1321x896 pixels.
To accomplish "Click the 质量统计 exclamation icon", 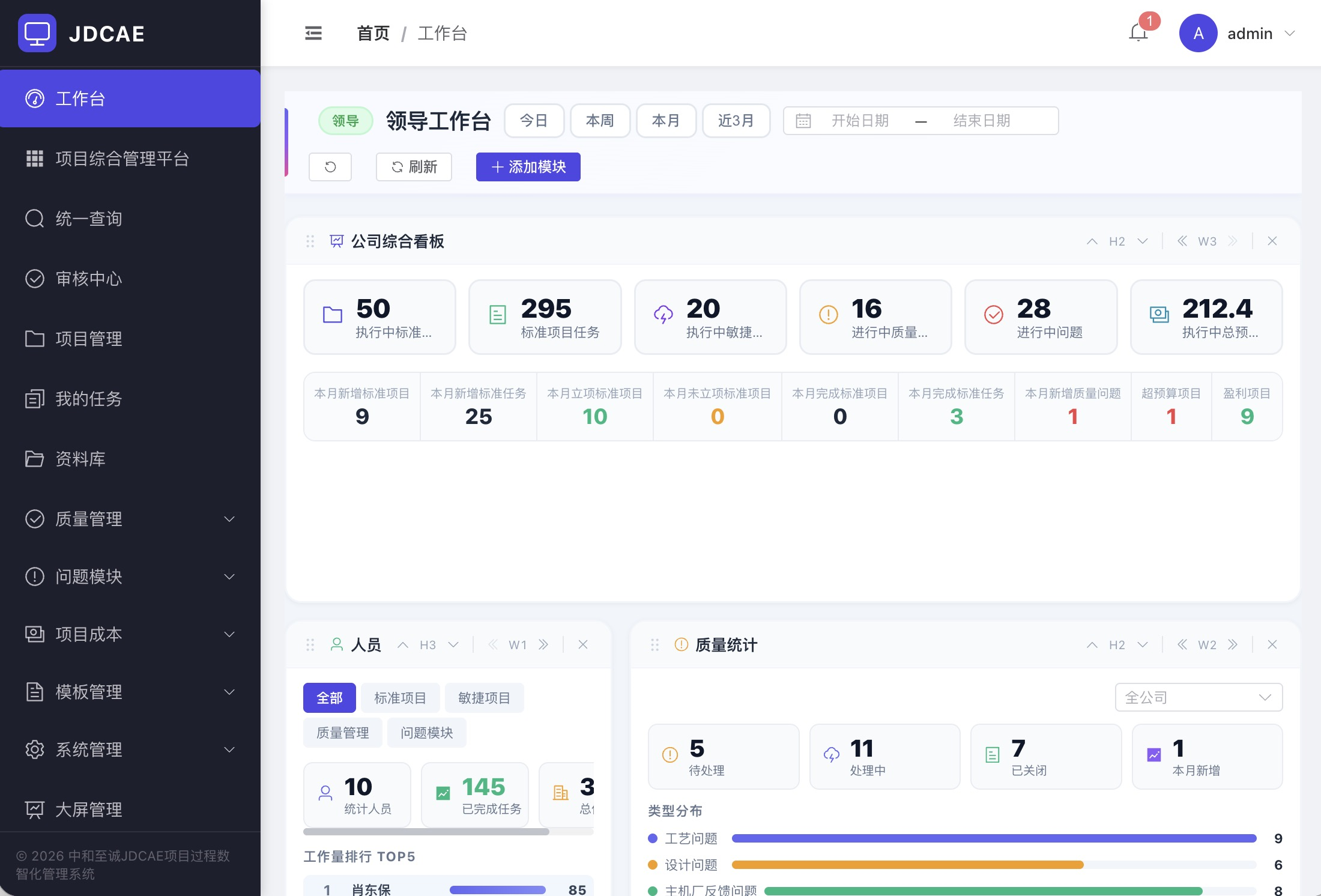I will point(682,645).
